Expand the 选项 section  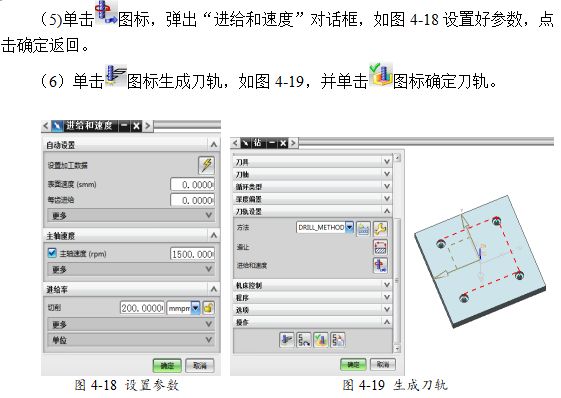pyautogui.click(x=313, y=309)
